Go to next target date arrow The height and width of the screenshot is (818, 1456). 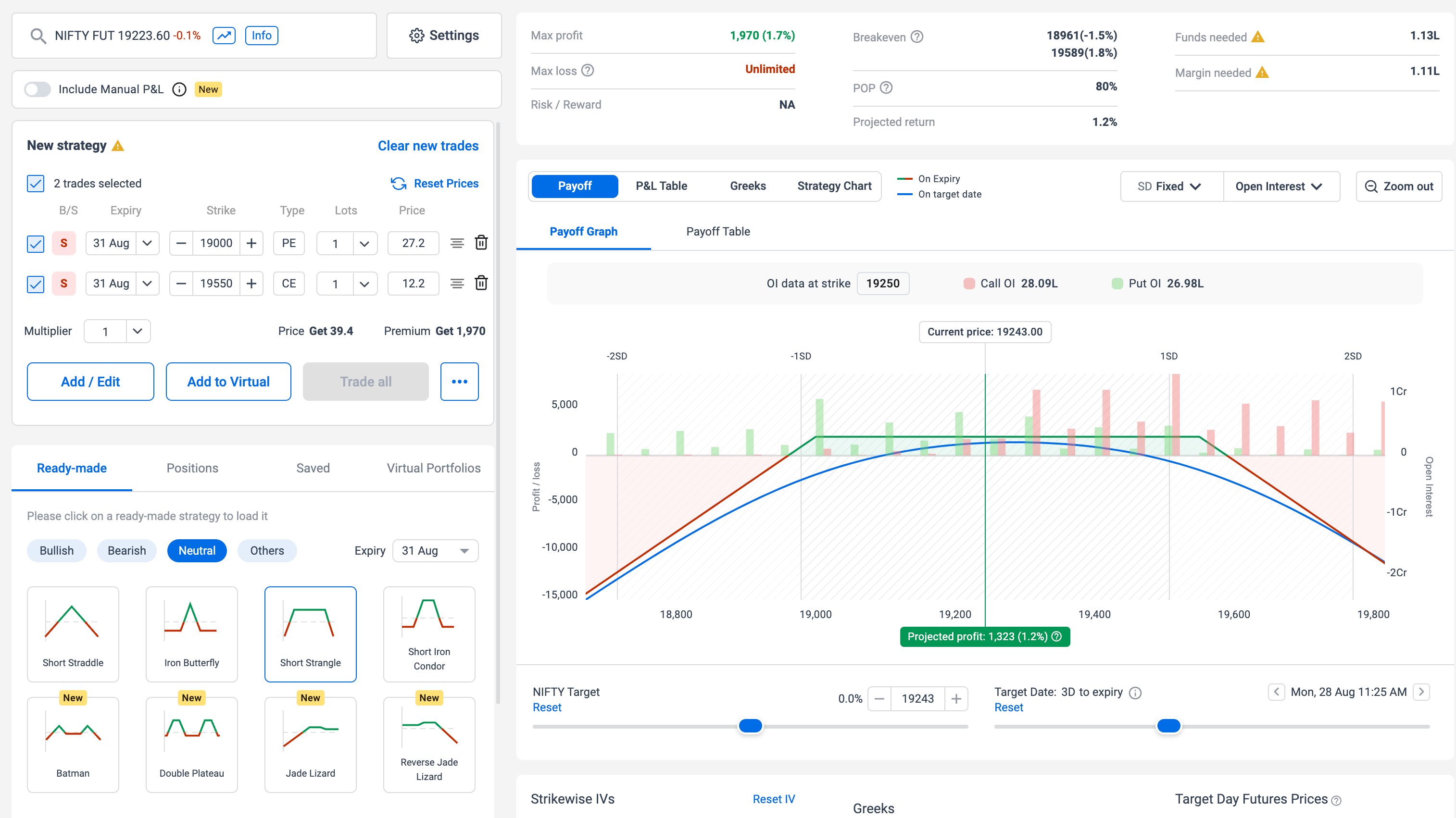(x=1421, y=692)
